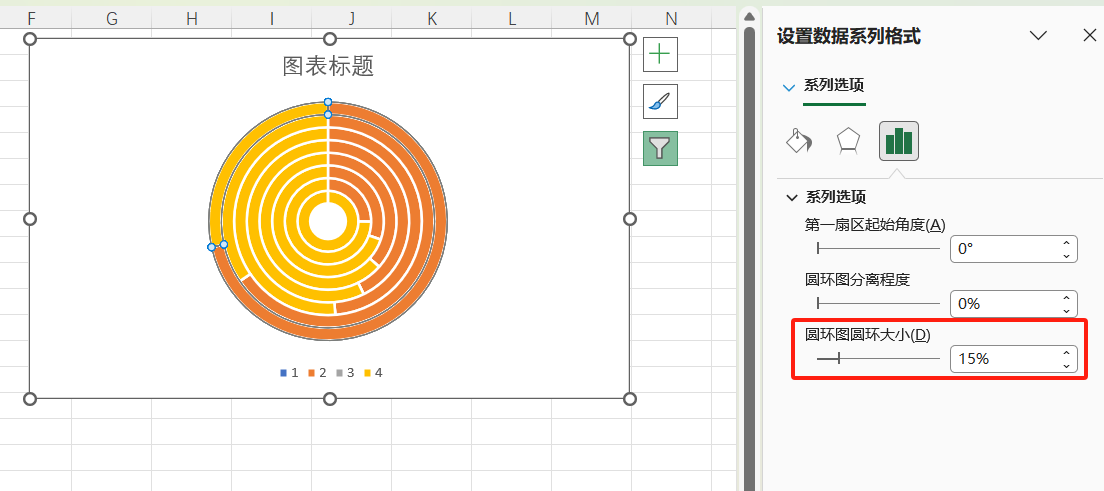Close the format data series pane

[1089, 36]
